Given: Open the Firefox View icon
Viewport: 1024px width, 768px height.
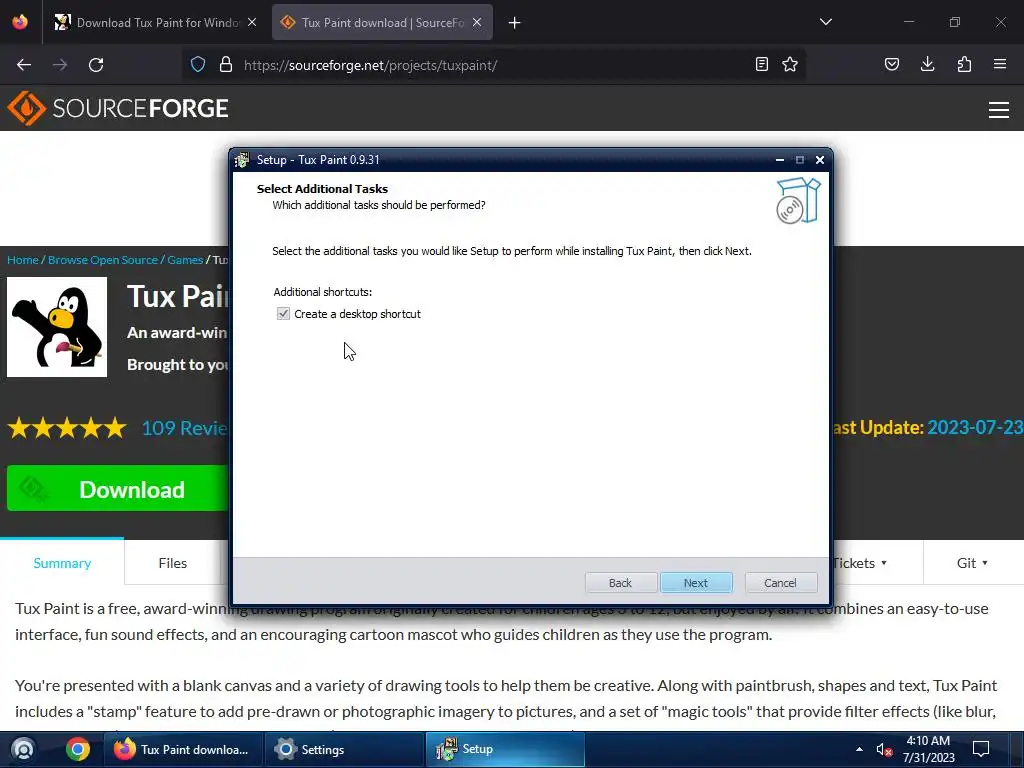Looking at the screenshot, I should pyautogui.click(x=20, y=23).
